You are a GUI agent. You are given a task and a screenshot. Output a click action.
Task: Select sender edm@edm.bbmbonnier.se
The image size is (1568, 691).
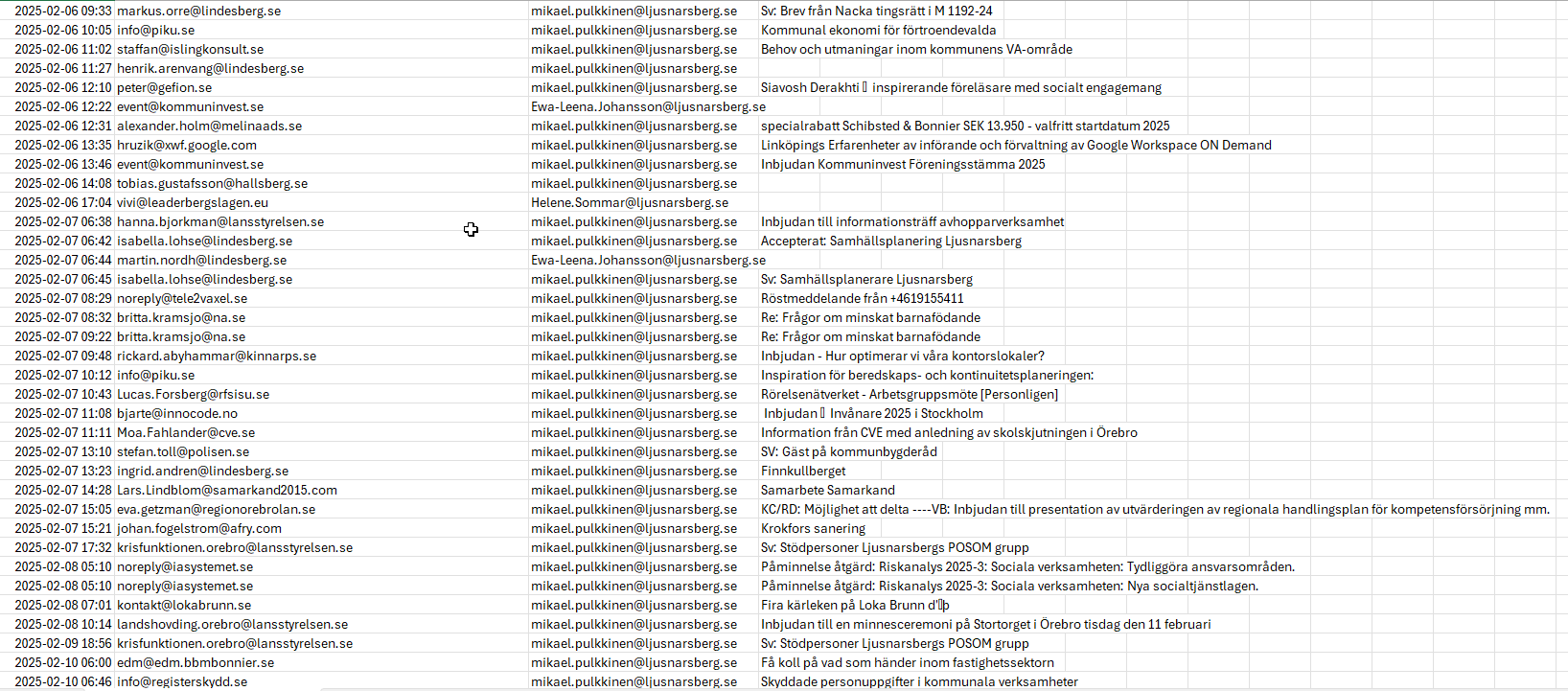196,662
